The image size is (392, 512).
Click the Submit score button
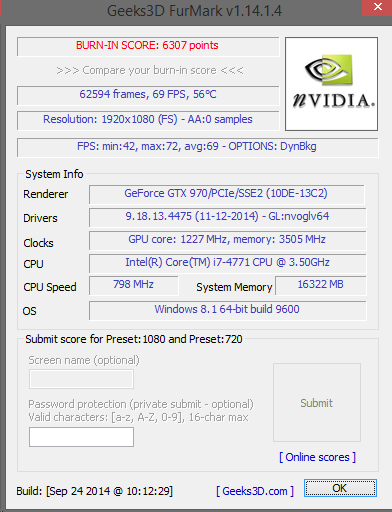pyautogui.click(x=317, y=402)
